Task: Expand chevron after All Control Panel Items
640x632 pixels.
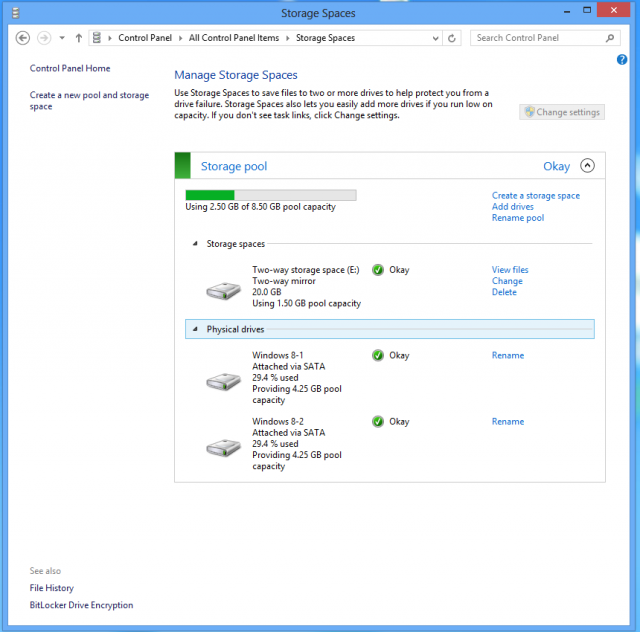Action: (x=288, y=38)
